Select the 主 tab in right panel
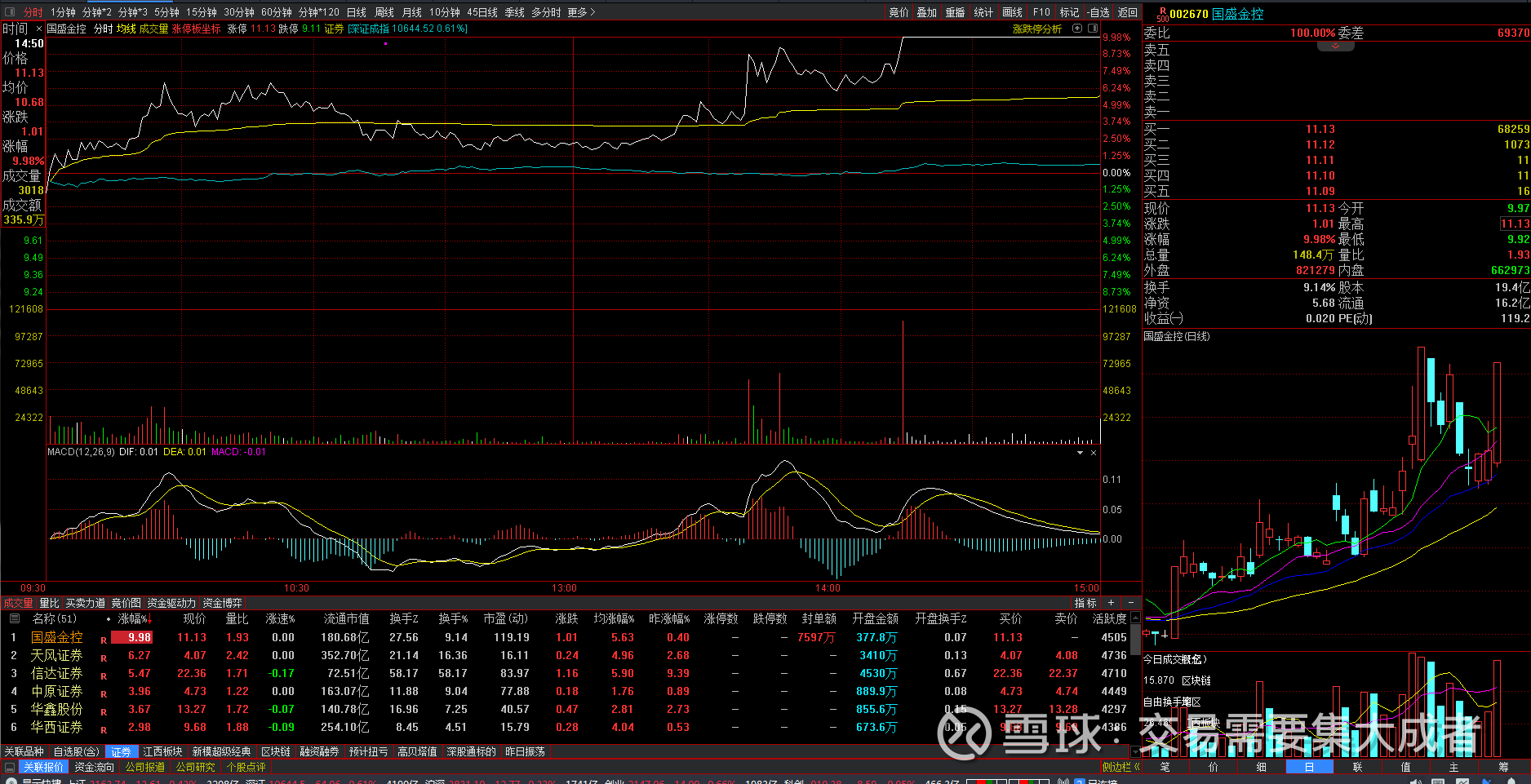 [1453, 768]
